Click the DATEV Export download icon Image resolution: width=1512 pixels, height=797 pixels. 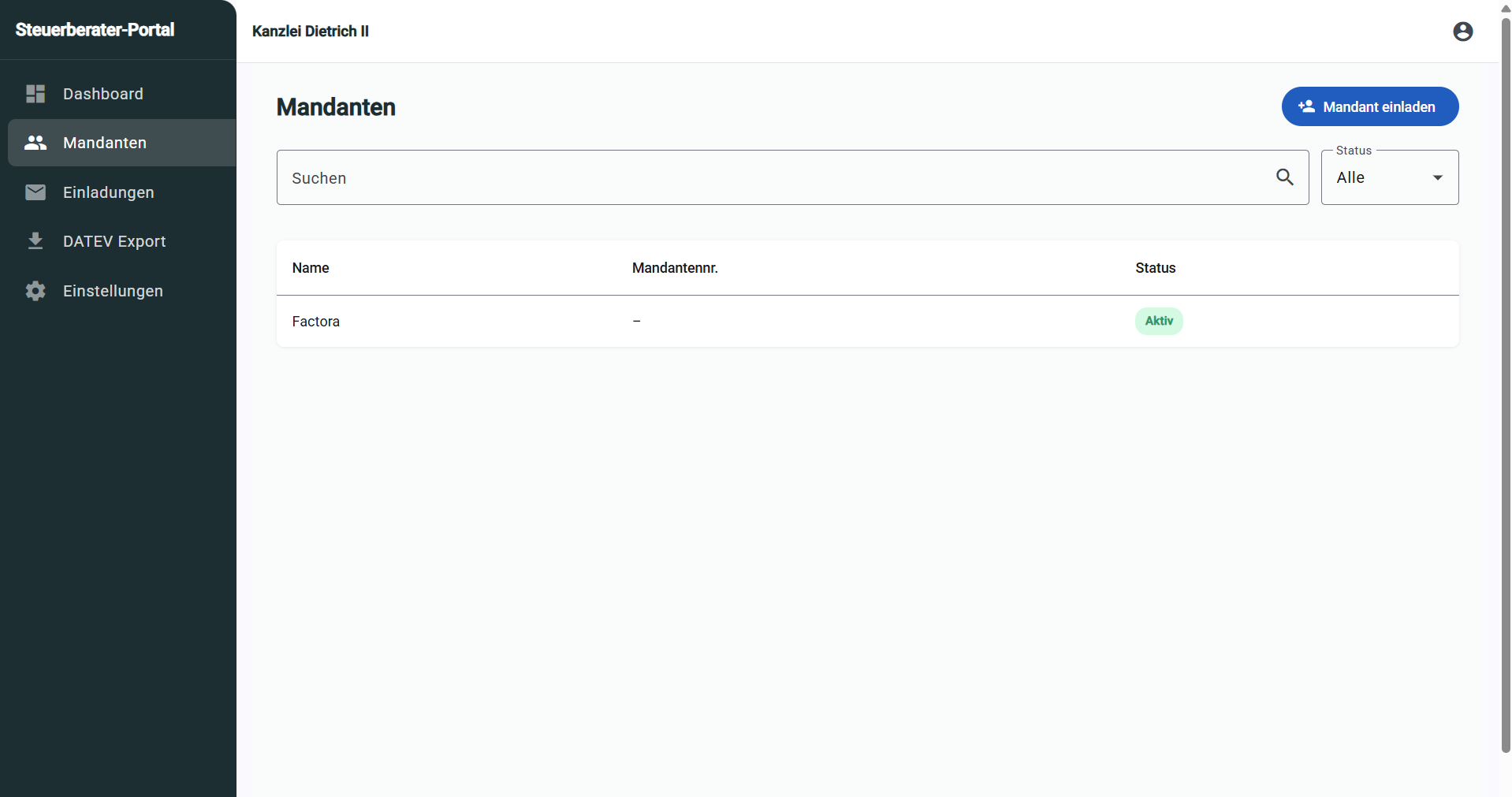tap(35, 241)
